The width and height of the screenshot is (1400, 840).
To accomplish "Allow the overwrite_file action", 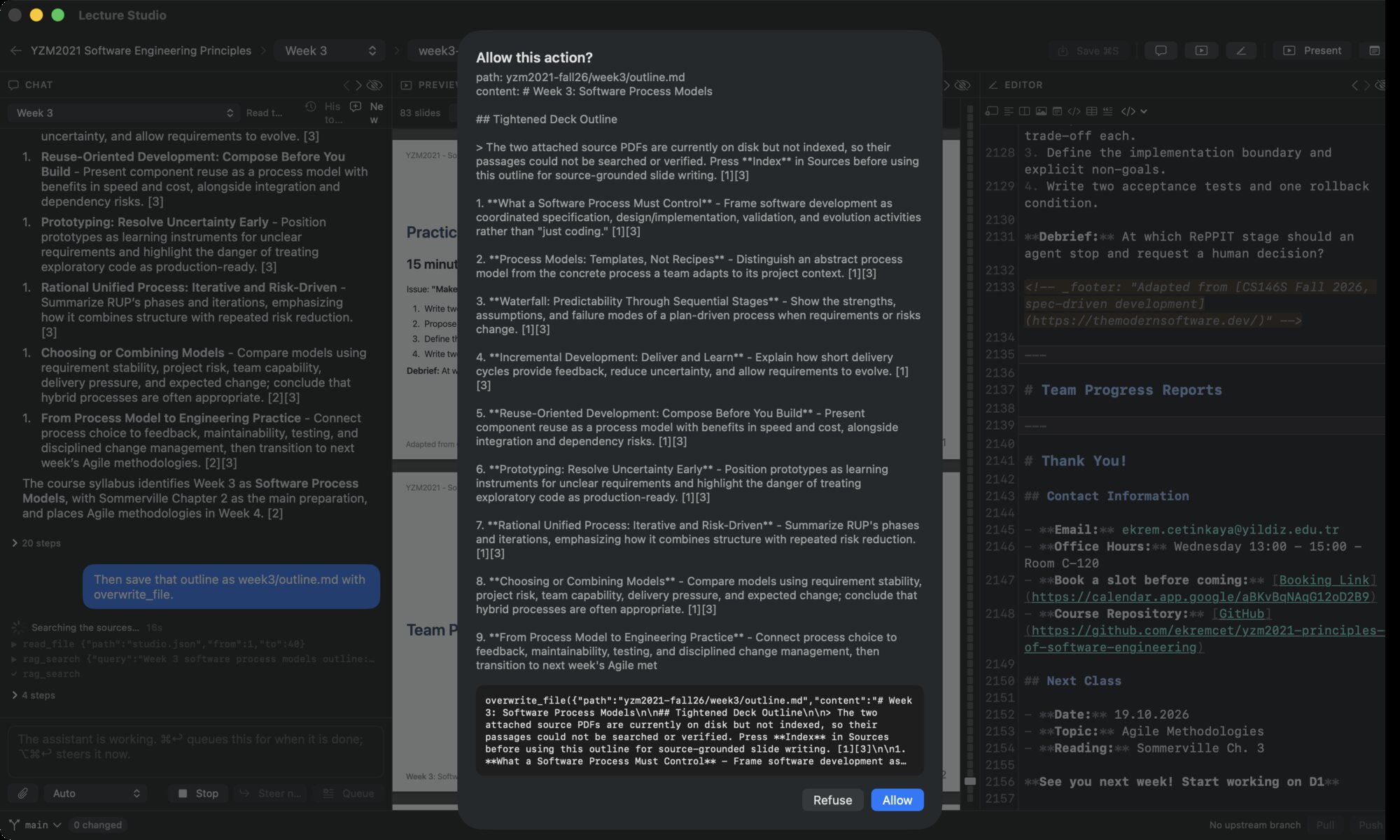I will click(x=897, y=800).
